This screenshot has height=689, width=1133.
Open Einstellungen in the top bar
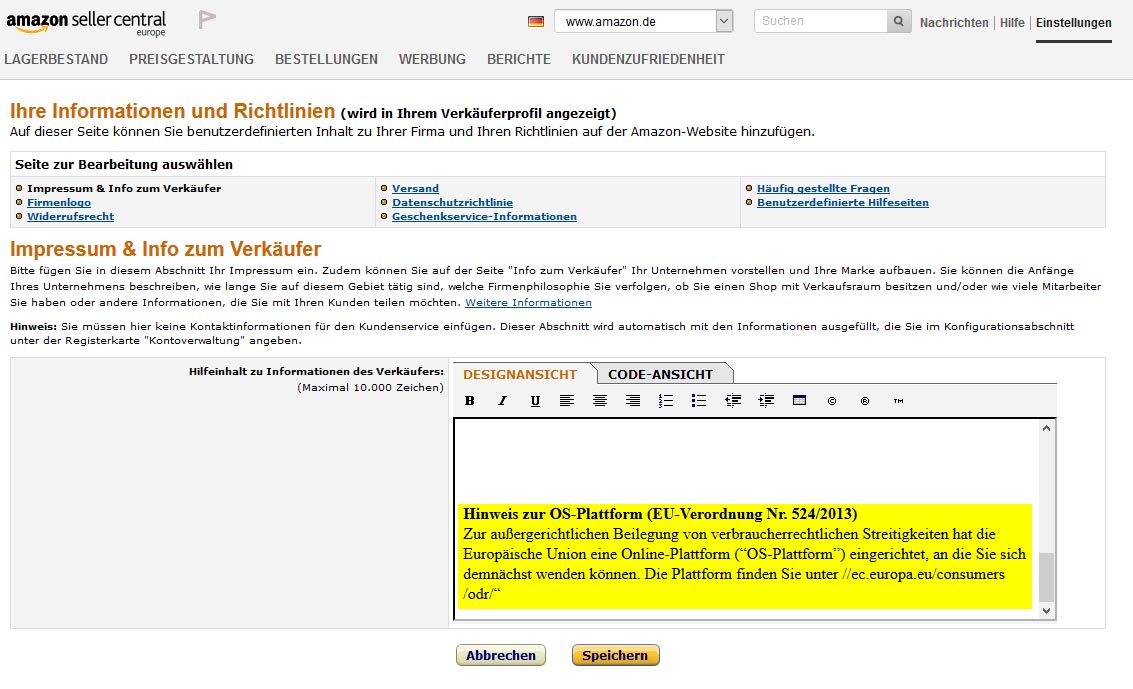click(x=1074, y=22)
